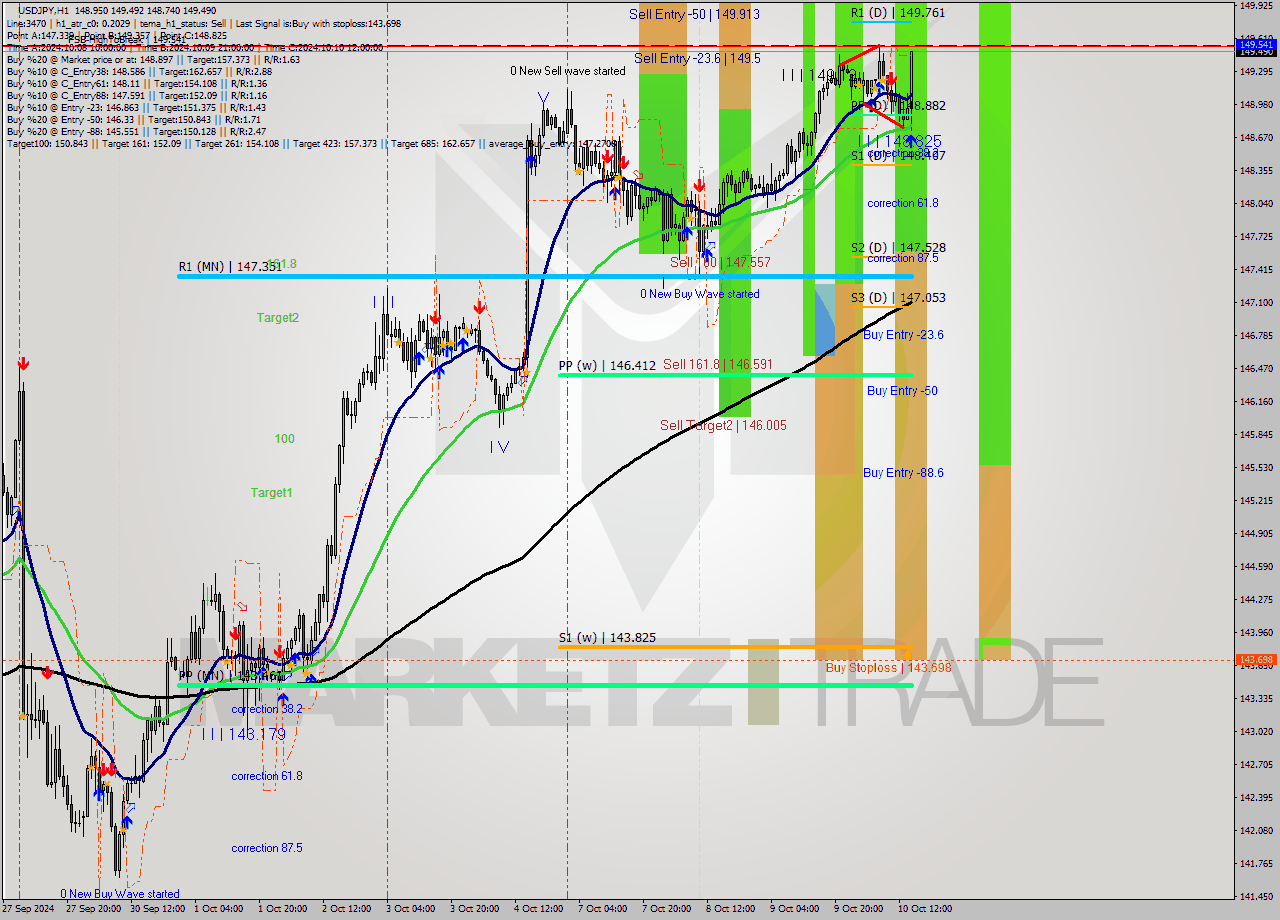
Task: Click the green 'Target1' label
Action: tap(271, 493)
